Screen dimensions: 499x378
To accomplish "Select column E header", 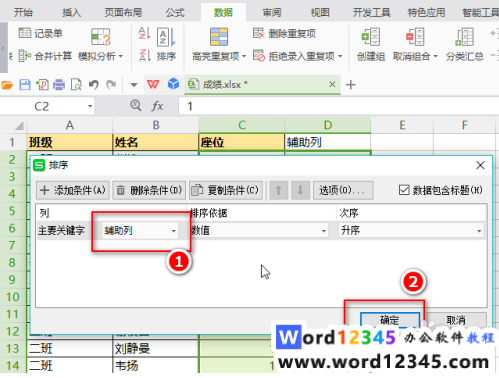I will tap(402, 125).
